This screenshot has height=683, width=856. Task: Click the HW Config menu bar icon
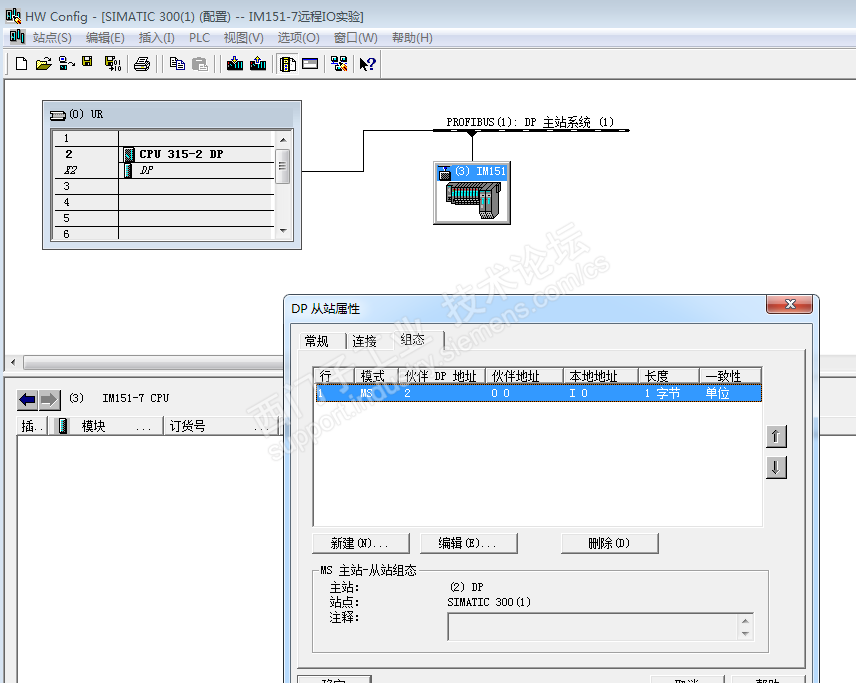coord(17,37)
